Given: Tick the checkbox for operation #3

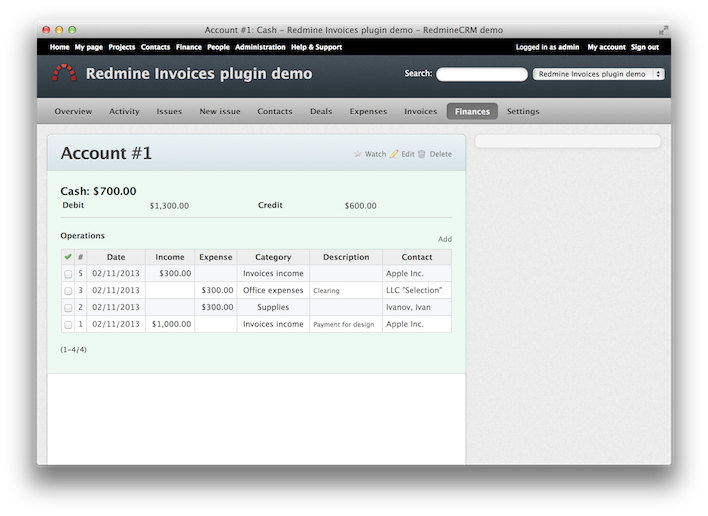Looking at the screenshot, I should click(68, 291).
